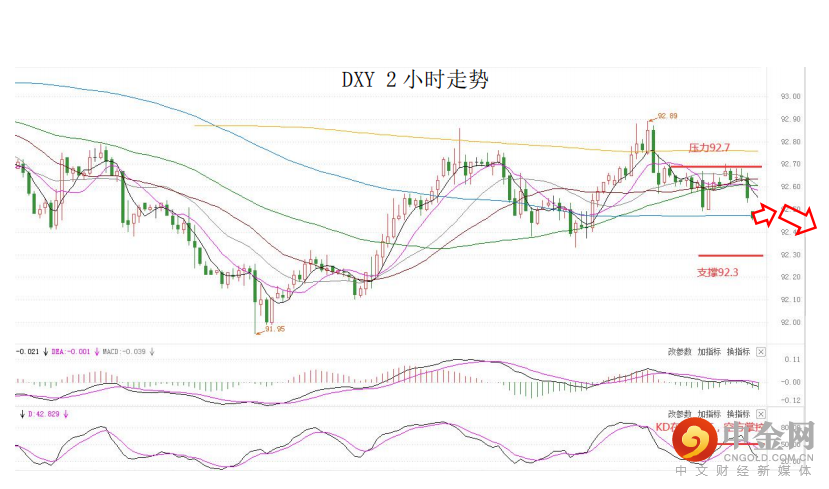This screenshot has width=829, height=489.
Task: Click the -0.12 MACD axis label
Action: pyautogui.click(x=791, y=400)
